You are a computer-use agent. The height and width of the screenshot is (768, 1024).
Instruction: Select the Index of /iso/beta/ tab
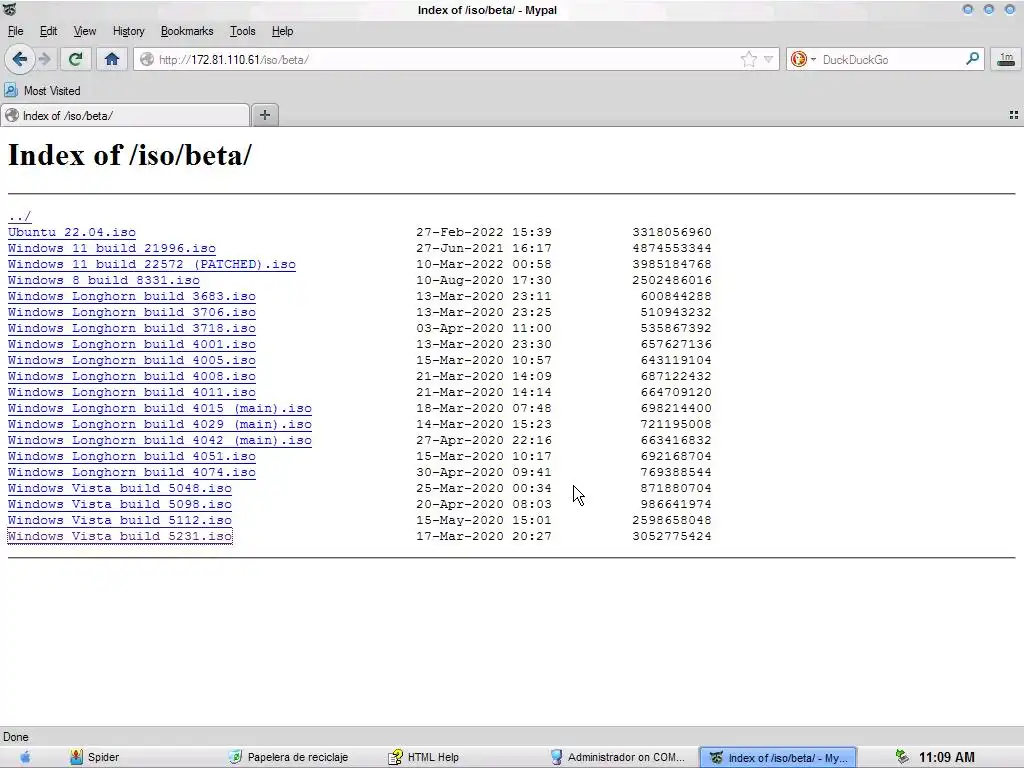125,116
